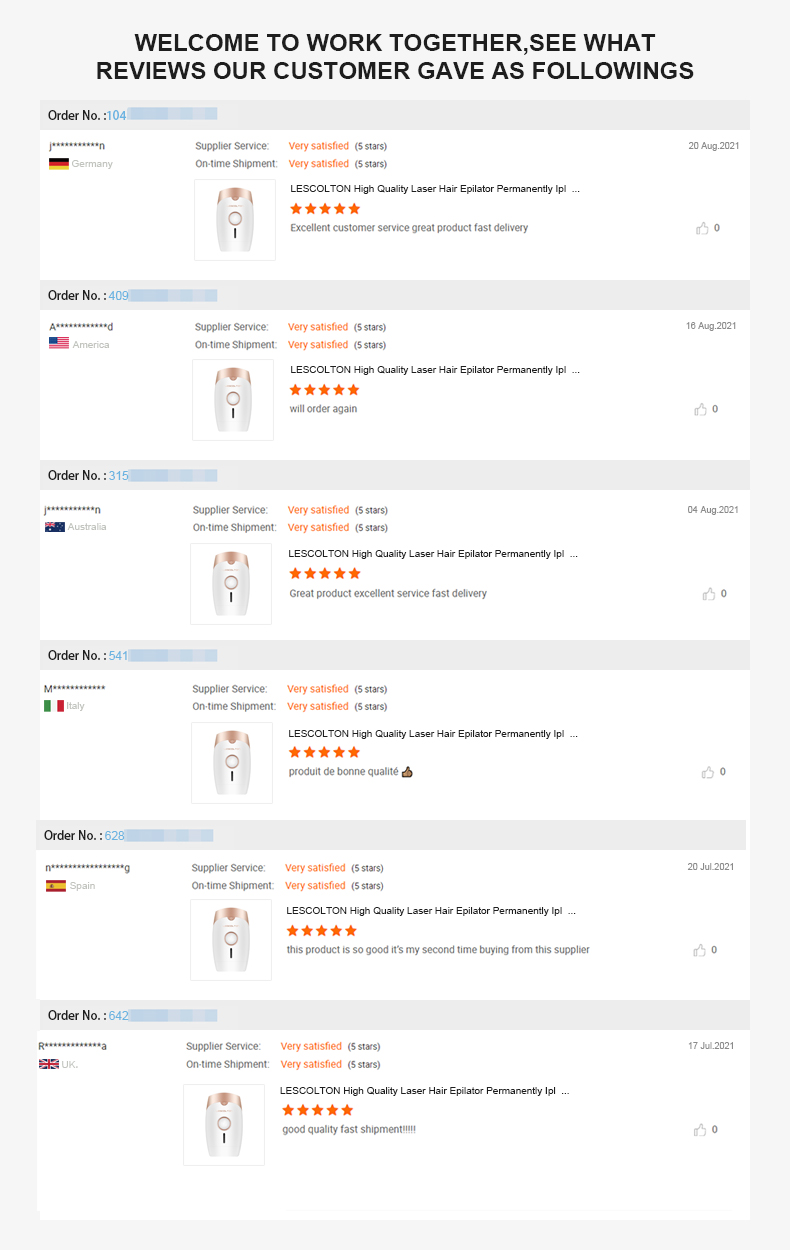Open order number starting with 104
Image resolution: width=790 pixels, height=1250 pixels.
click(x=162, y=115)
